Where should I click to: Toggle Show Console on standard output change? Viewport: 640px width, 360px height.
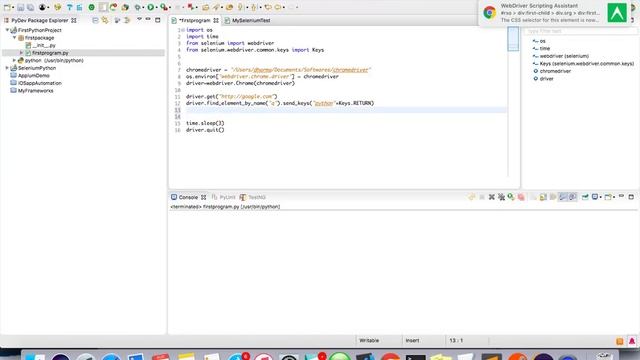[x=563, y=197]
